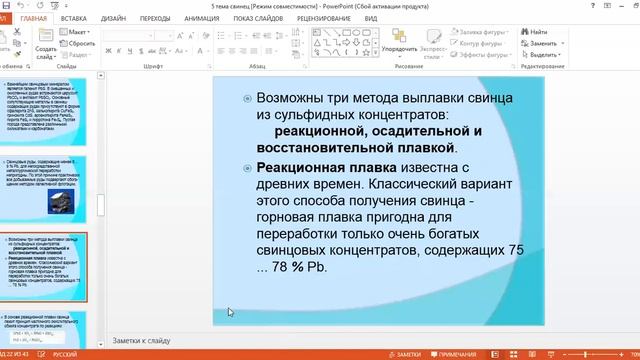
Task: Toggle bold Ж formatting
Action: (108, 51)
